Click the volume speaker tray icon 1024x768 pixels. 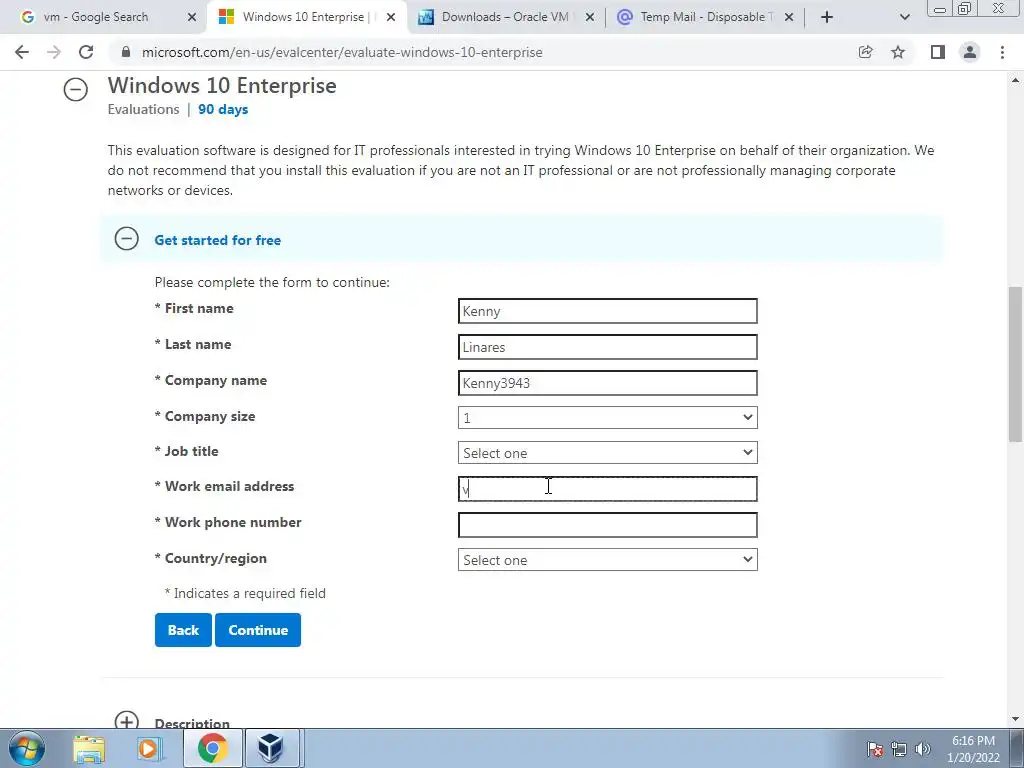tap(923, 749)
